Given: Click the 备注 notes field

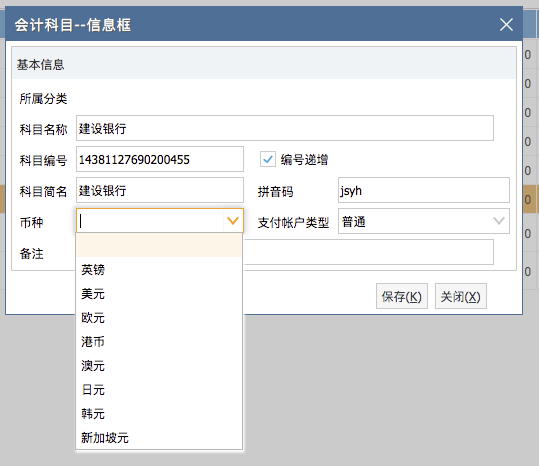Looking at the screenshot, I should click(x=368, y=252).
